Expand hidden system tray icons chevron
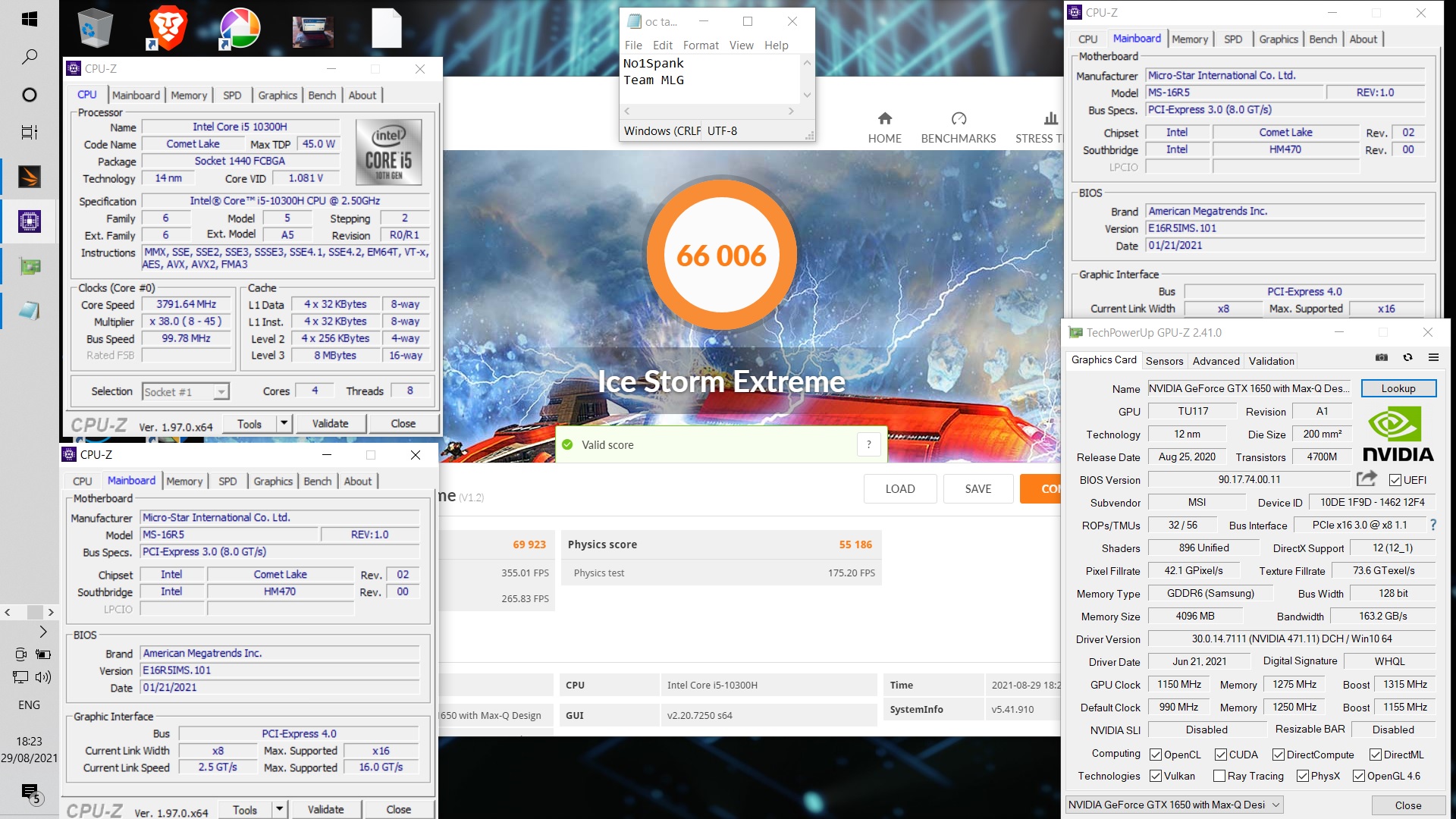Screen dimensions: 1456x819 click(x=43, y=632)
